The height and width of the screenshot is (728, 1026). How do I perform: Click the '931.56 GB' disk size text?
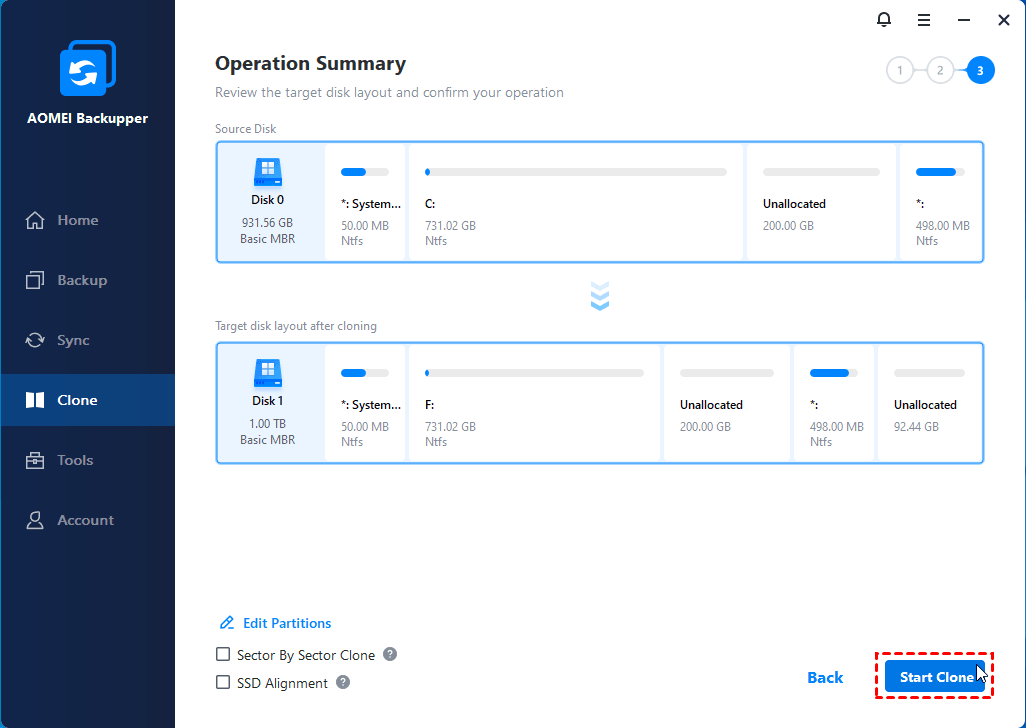tap(268, 223)
